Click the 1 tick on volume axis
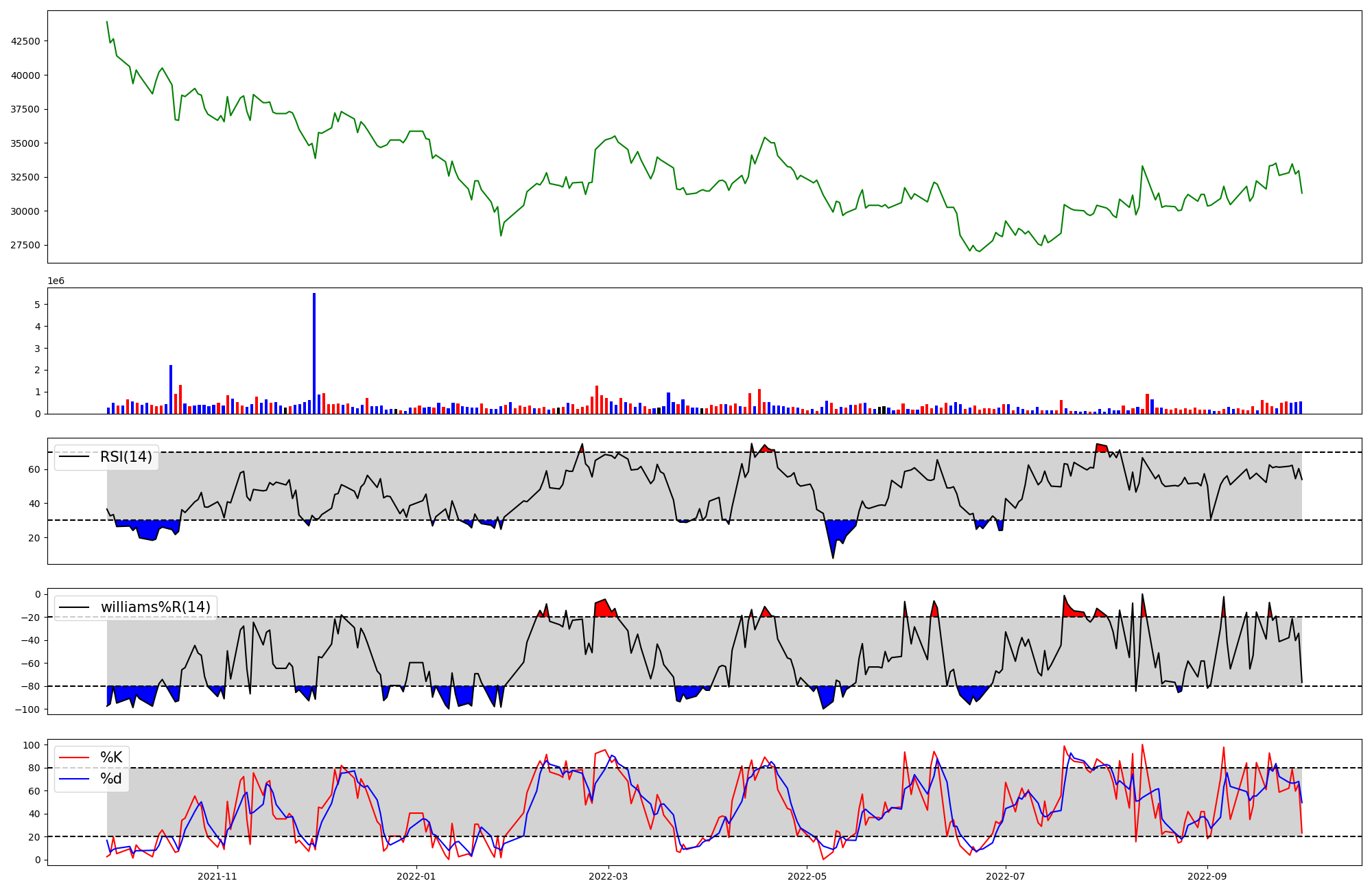The height and width of the screenshot is (892, 1372). 38,392
